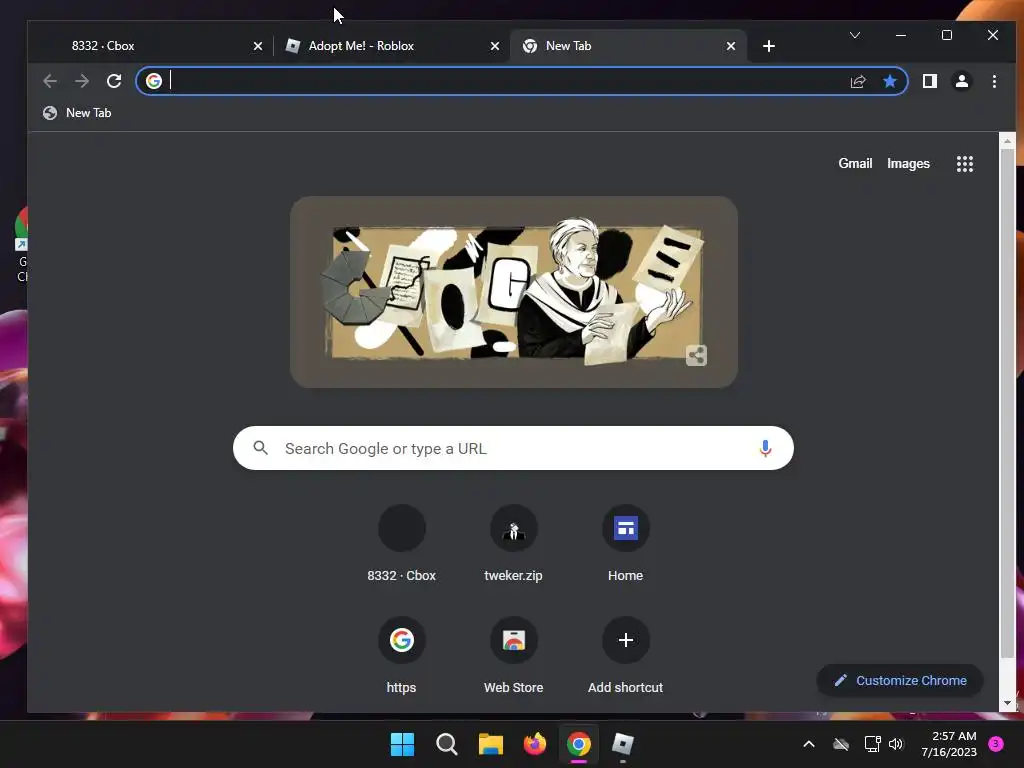The width and height of the screenshot is (1024, 768).
Task: Open the Google apps grid
Action: 965,164
